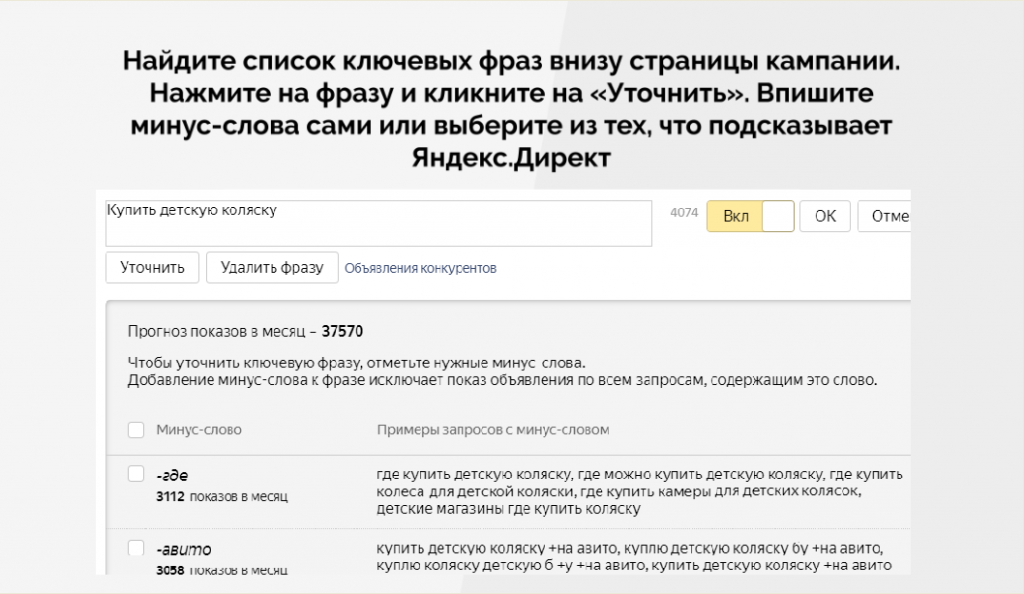Click the key phrase text field
Screen dimensions: 1024x594
pos(378,223)
